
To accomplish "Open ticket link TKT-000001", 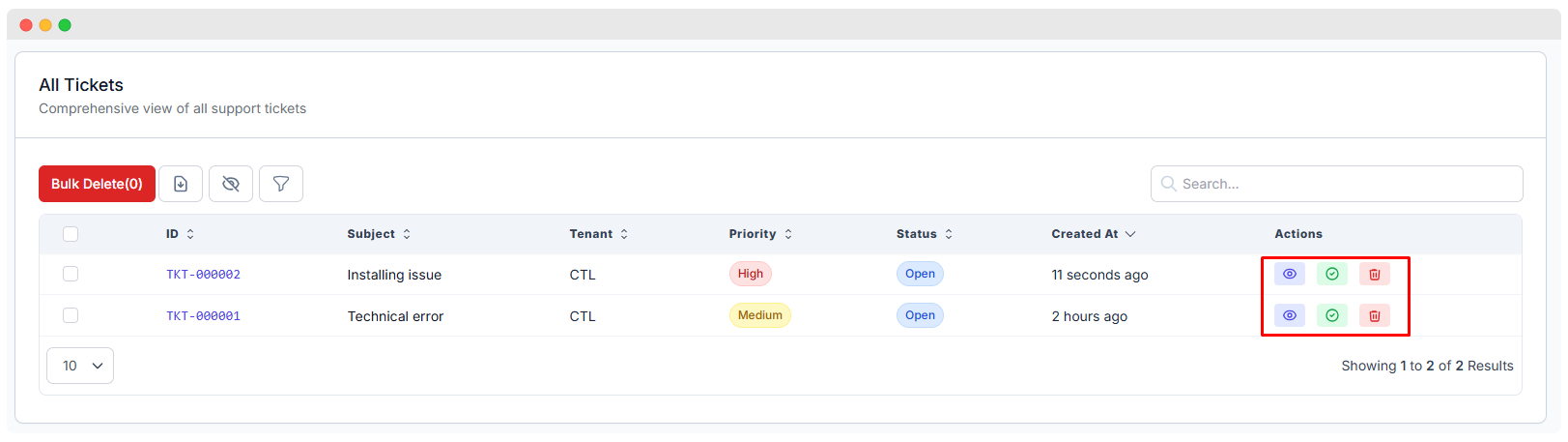I will pos(203,316).
